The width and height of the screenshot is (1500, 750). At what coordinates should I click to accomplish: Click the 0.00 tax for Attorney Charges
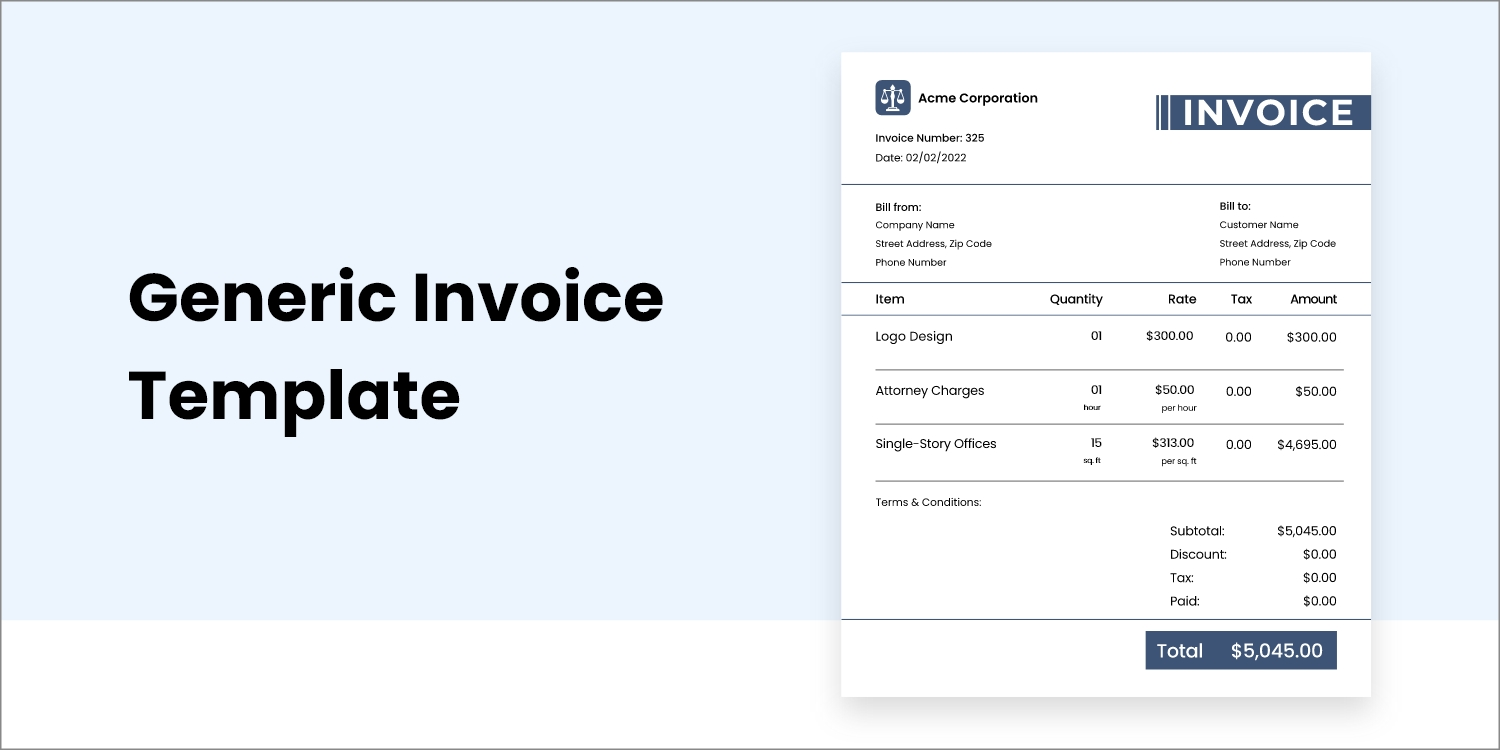pyautogui.click(x=1239, y=391)
